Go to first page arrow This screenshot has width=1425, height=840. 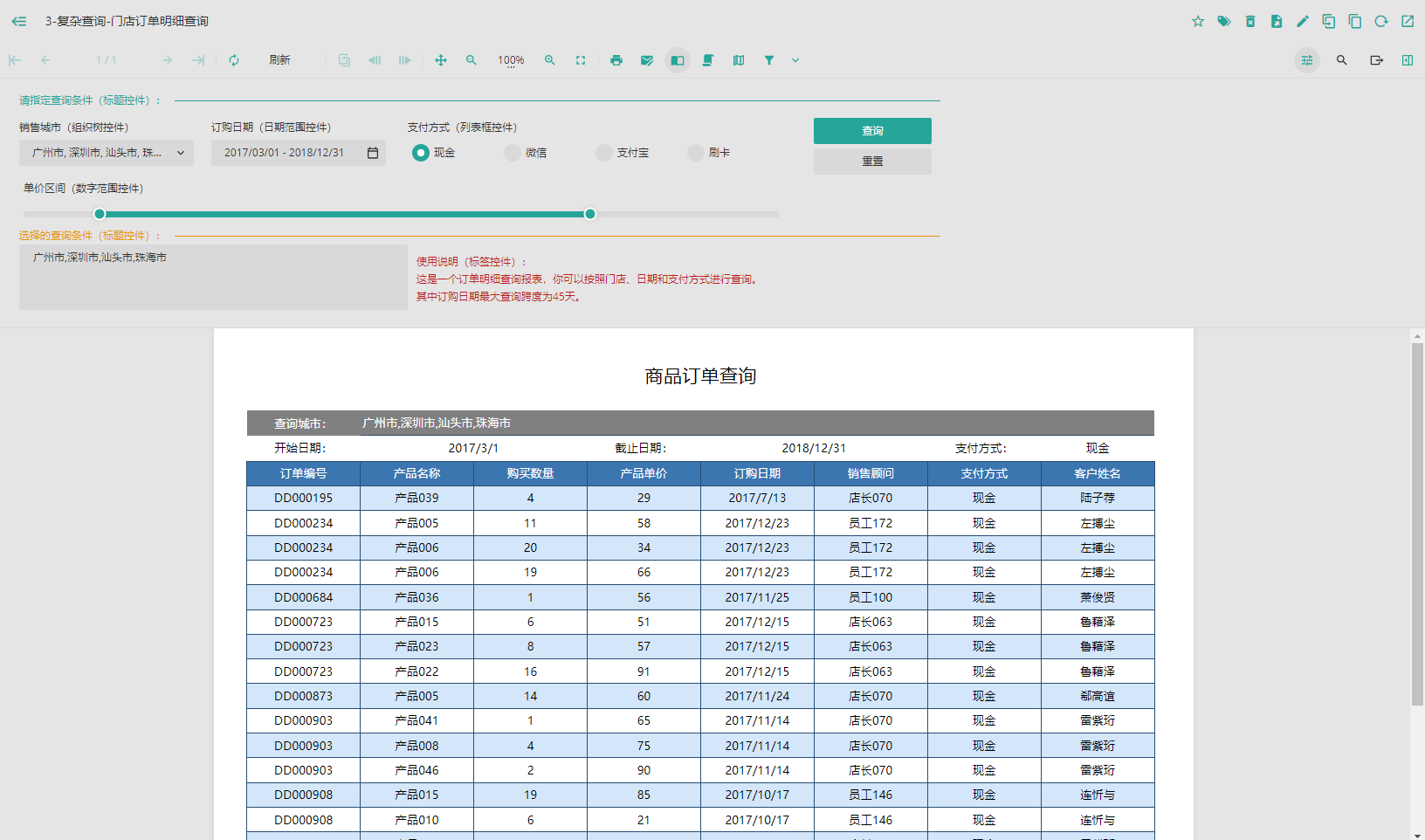point(15,60)
